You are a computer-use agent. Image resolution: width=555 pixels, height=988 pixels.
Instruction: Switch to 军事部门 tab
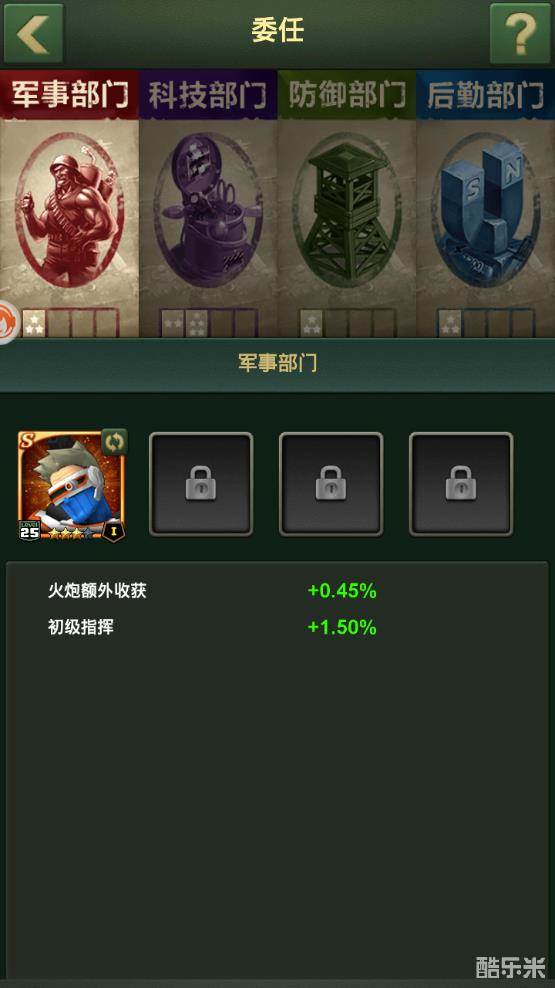pyautogui.click(x=69, y=95)
